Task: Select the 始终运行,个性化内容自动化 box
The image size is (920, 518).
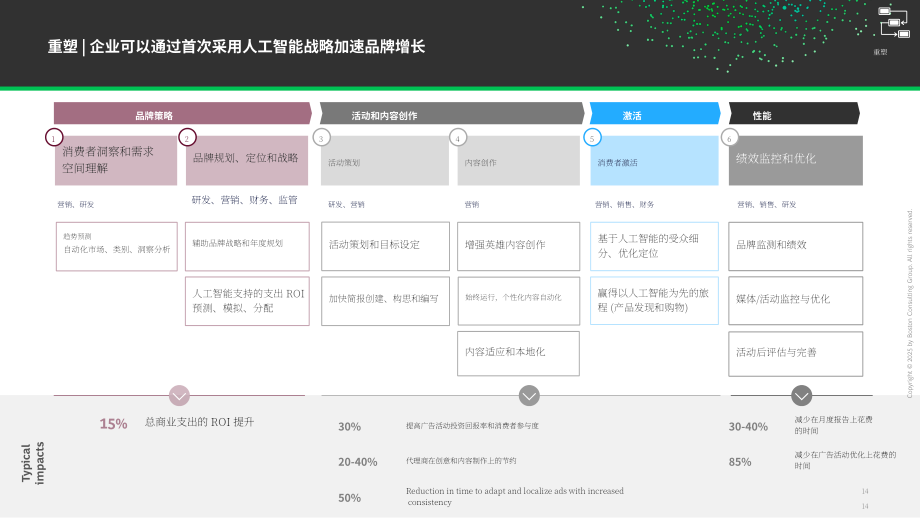Action: [519, 301]
